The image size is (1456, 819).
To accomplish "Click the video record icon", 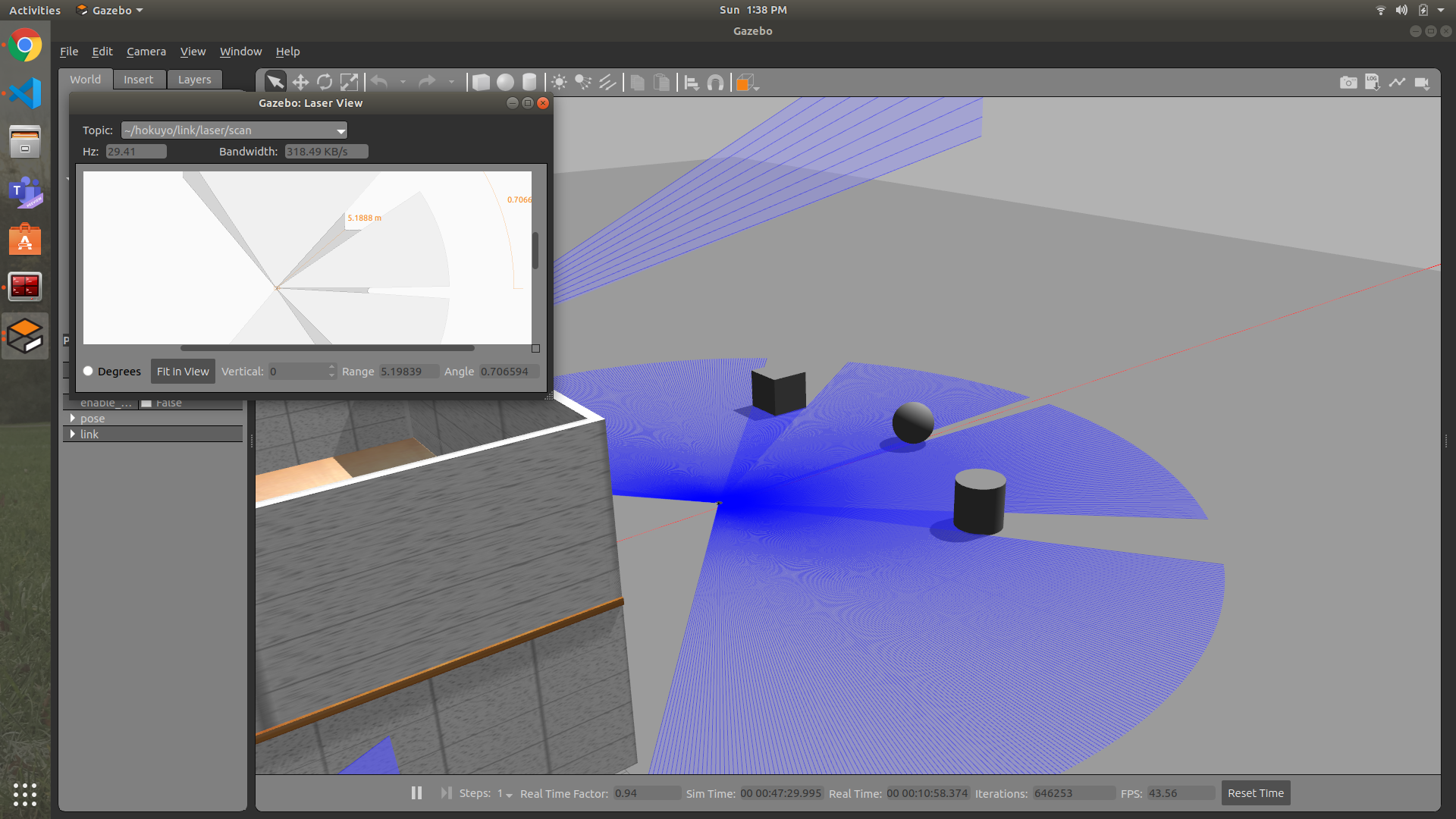I will tap(1422, 83).
